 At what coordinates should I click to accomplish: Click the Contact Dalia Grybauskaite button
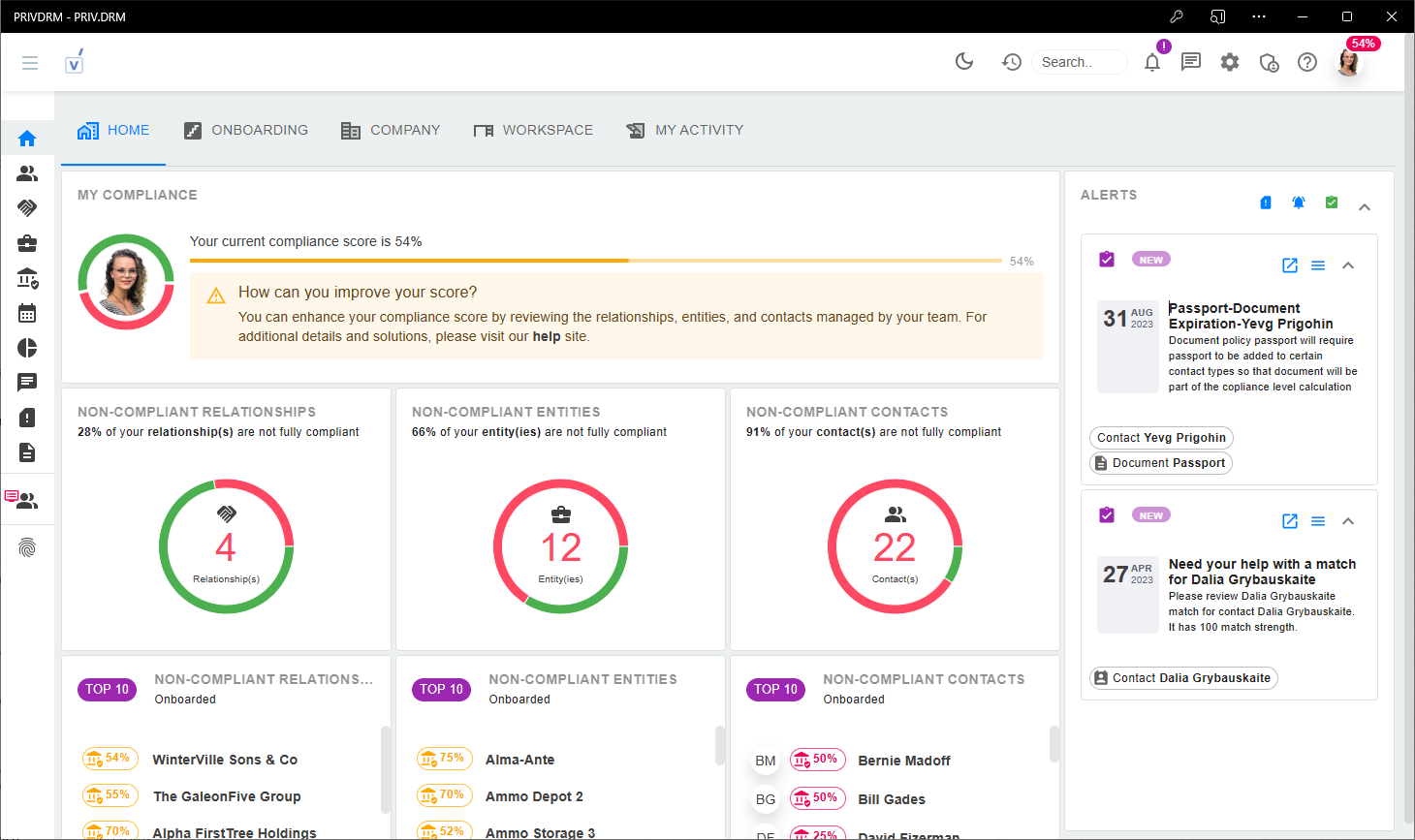tap(1182, 678)
